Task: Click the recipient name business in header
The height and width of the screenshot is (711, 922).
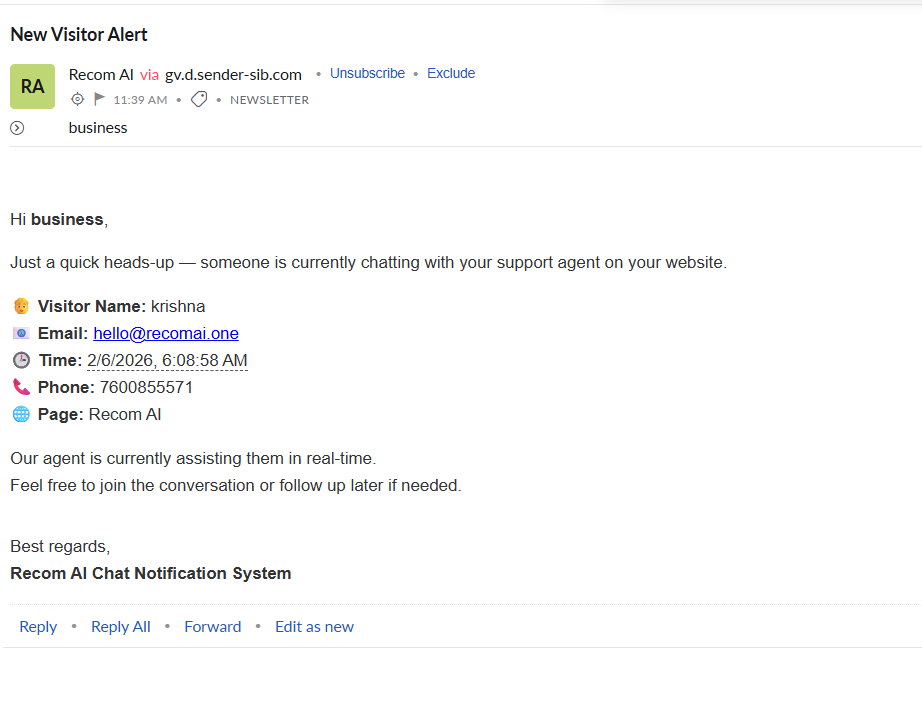Action: (x=98, y=128)
